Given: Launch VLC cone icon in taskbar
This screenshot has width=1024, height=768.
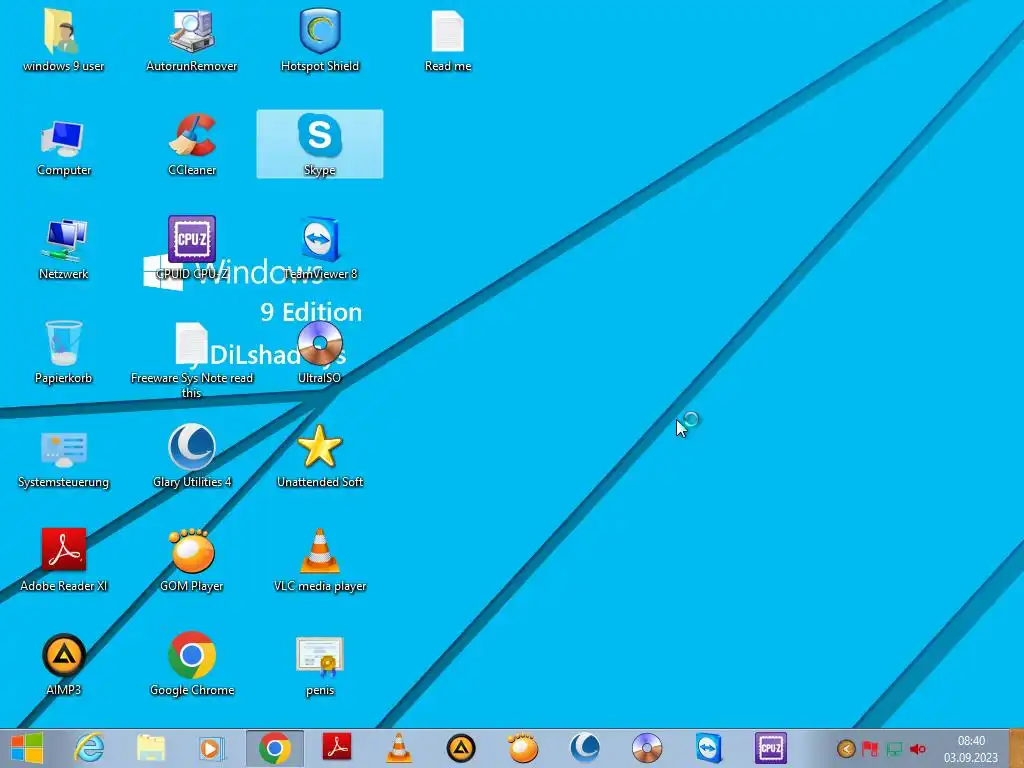Looking at the screenshot, I should coord(398,748).
